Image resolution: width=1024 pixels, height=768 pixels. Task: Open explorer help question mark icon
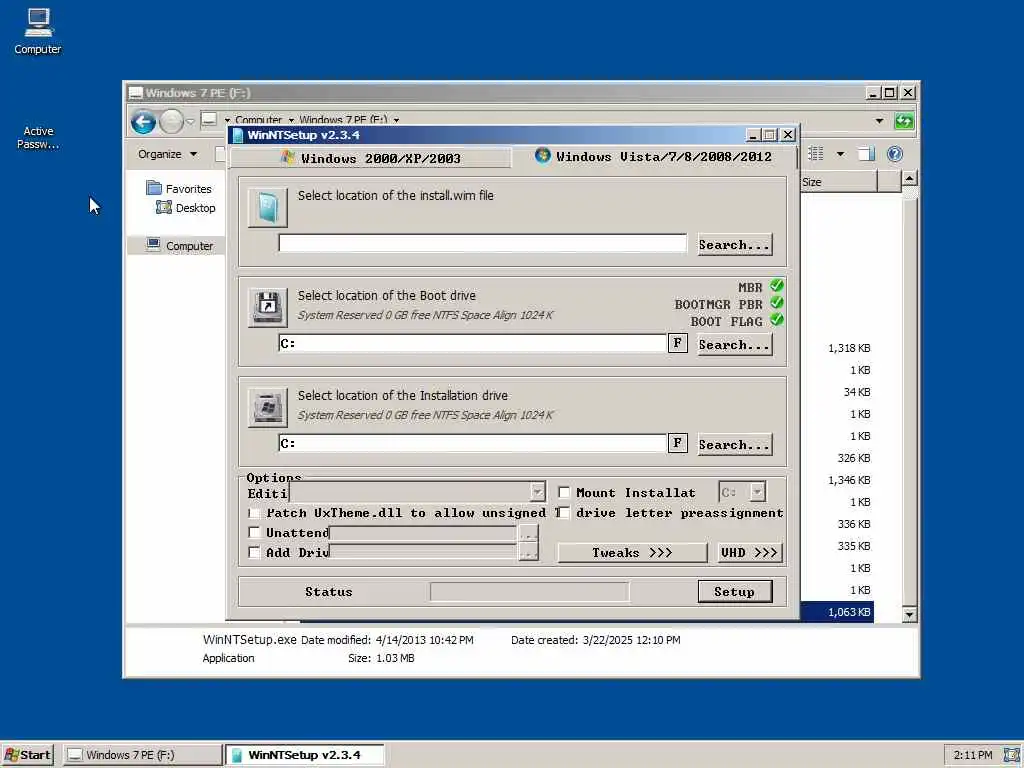[x=895, y=154]
